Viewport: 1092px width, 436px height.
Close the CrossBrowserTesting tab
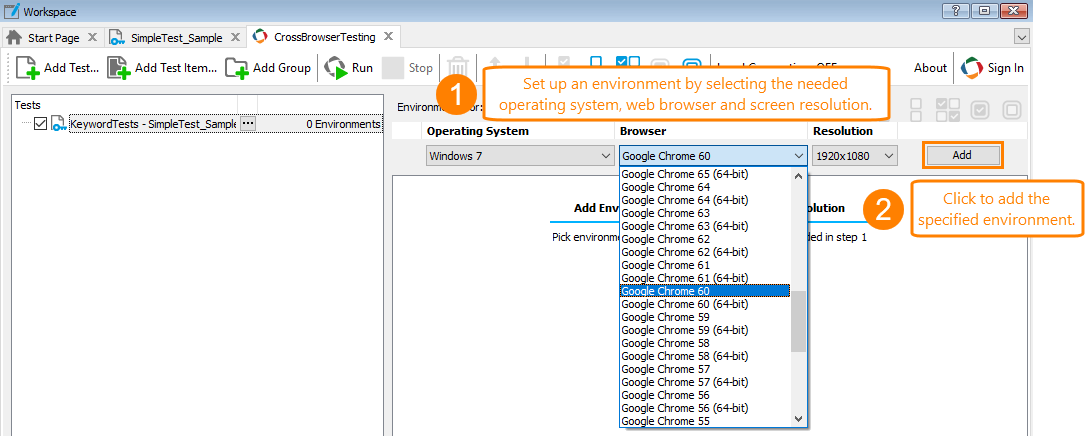[x=389, y=37]
